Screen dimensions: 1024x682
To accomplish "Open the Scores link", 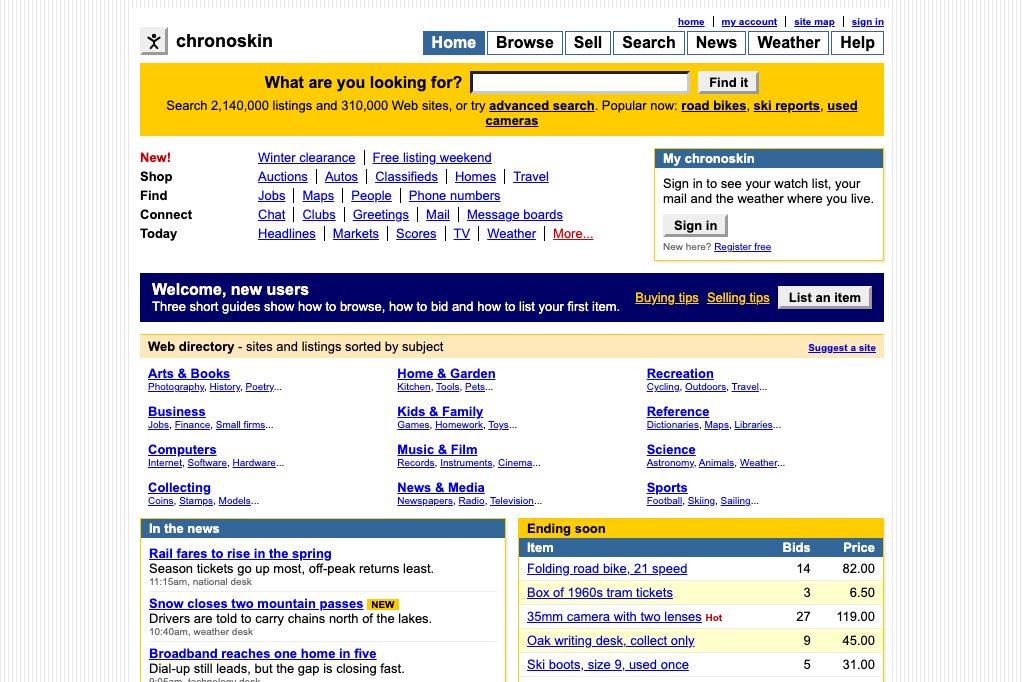I will 415,233.
